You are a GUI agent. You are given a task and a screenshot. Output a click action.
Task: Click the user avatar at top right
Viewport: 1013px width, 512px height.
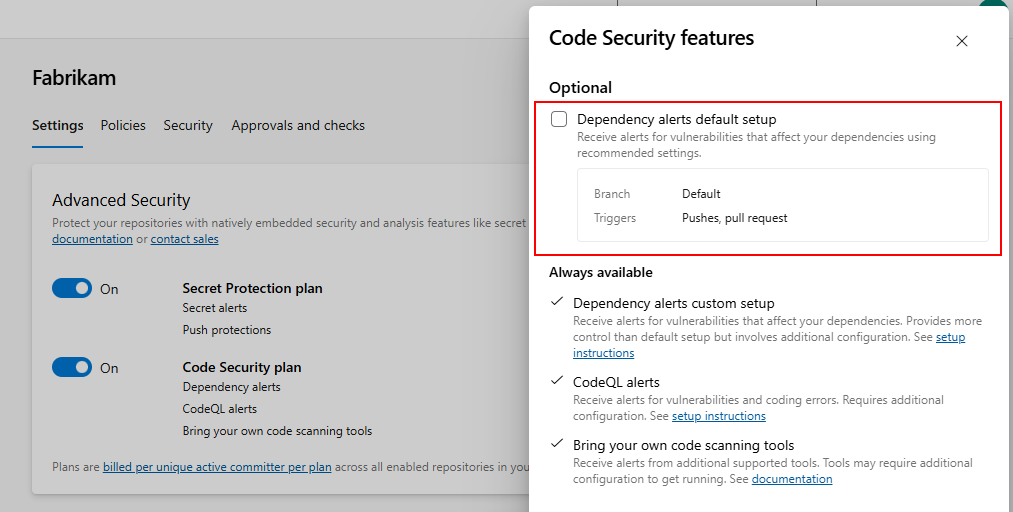[x=993, y=5]
